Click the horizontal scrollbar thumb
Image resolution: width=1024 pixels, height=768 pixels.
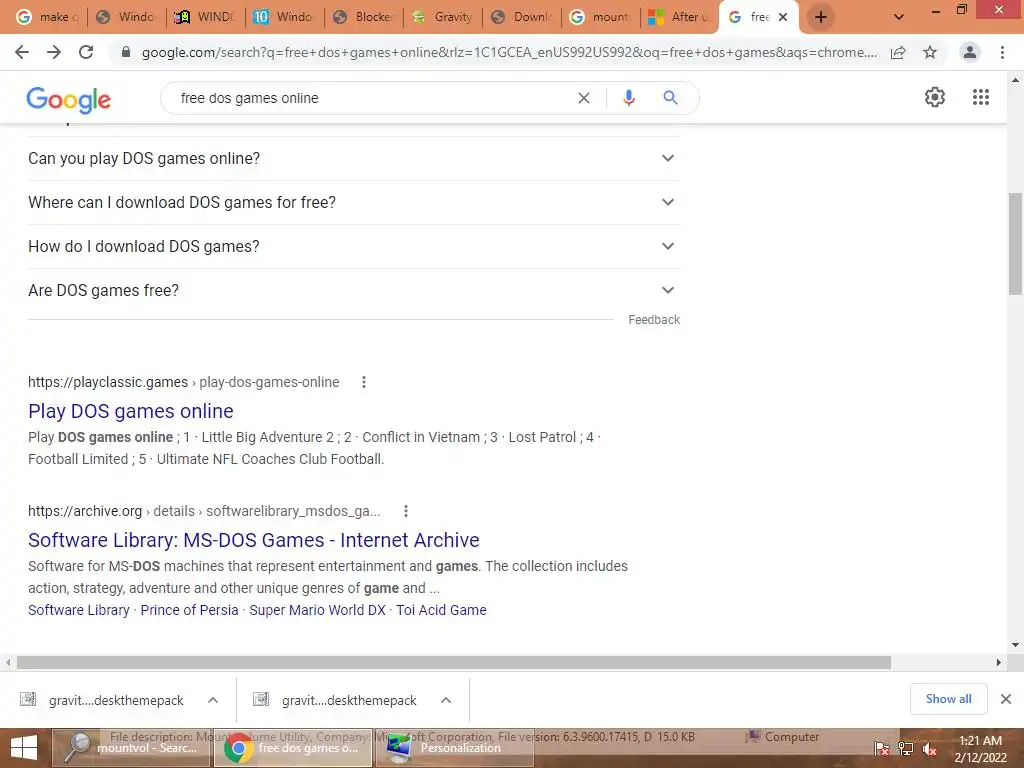point(454,662)
